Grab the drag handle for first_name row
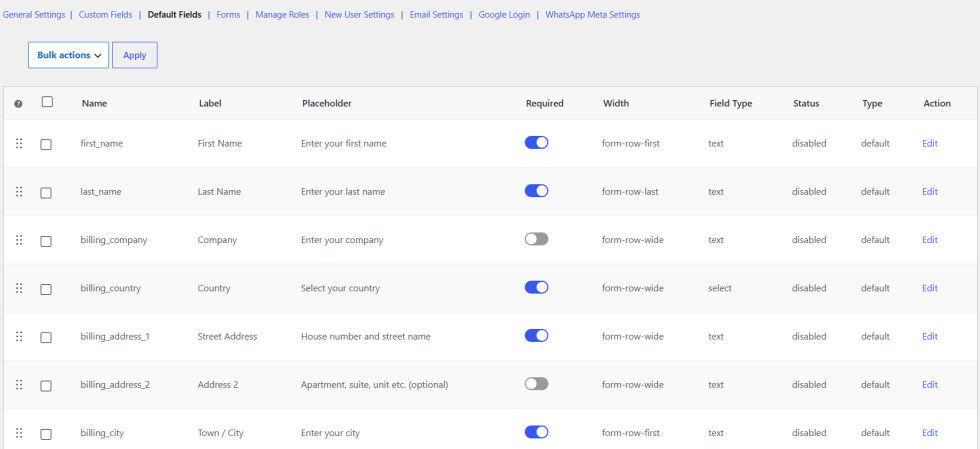The height and width of the screenshot is (449, 980). (x=19, y=143)
